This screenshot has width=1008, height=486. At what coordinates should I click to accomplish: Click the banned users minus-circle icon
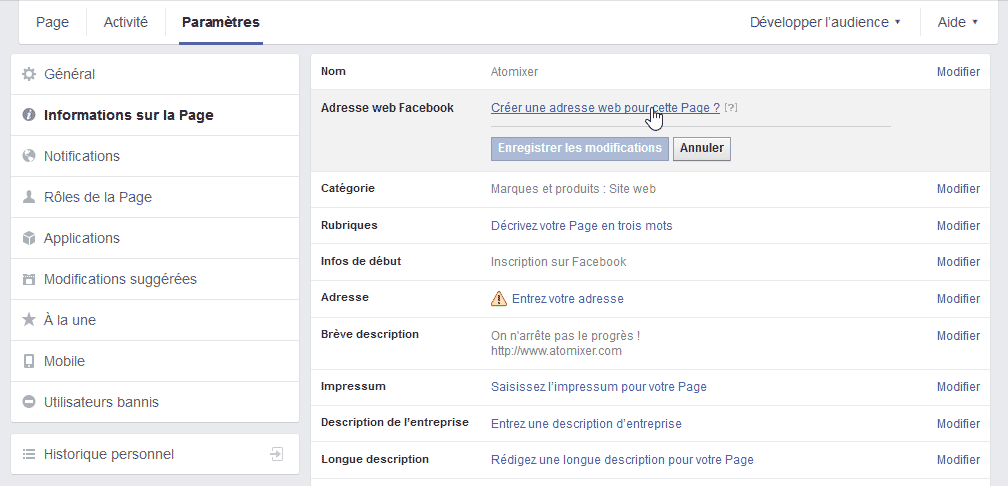click(x=29, y=402)
